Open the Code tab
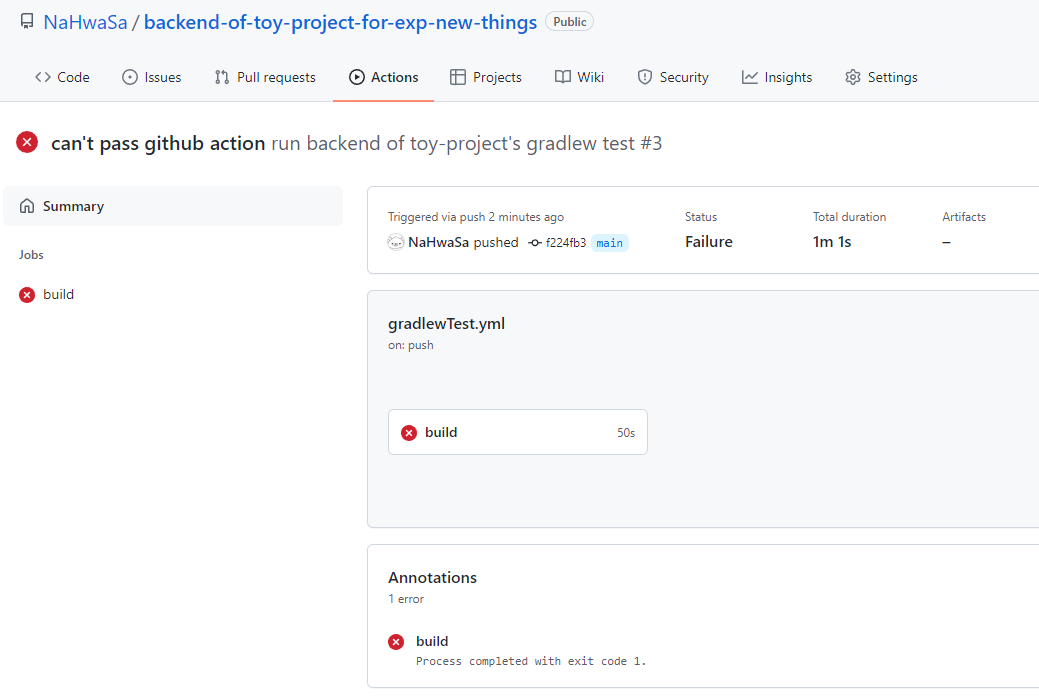This screenshot has height=697, width=1039. pyautogui.click(x=62, y=77)
